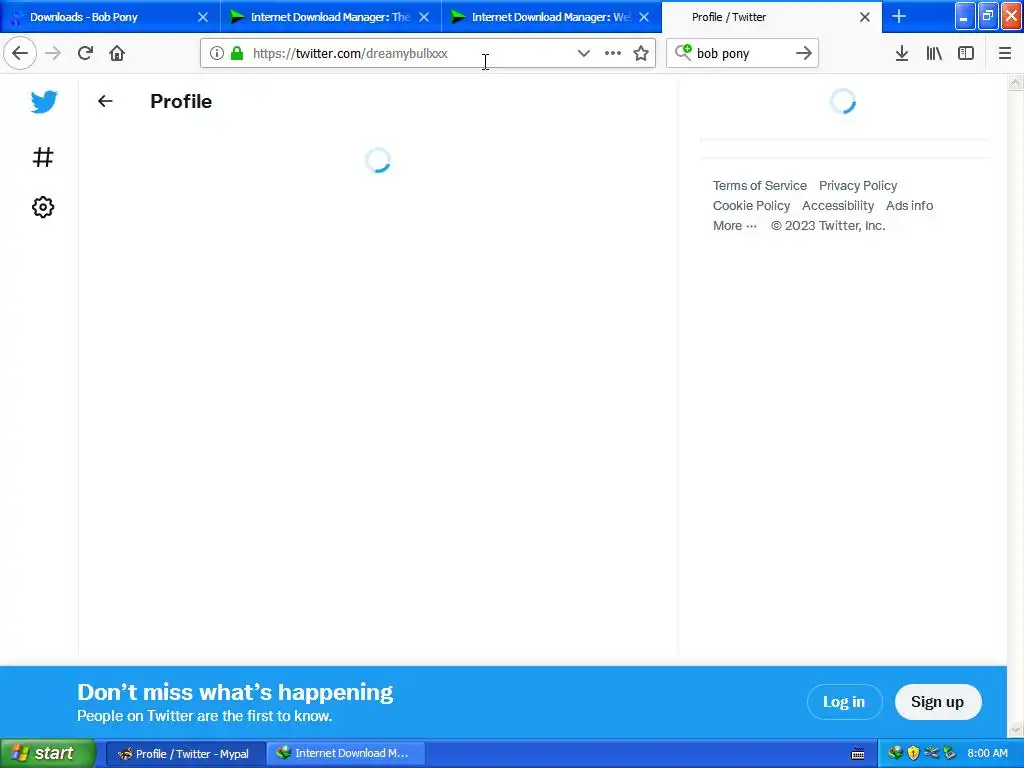Click the system tray shield icon
This screenshot has width=1024, height=768.
(913, 753)
